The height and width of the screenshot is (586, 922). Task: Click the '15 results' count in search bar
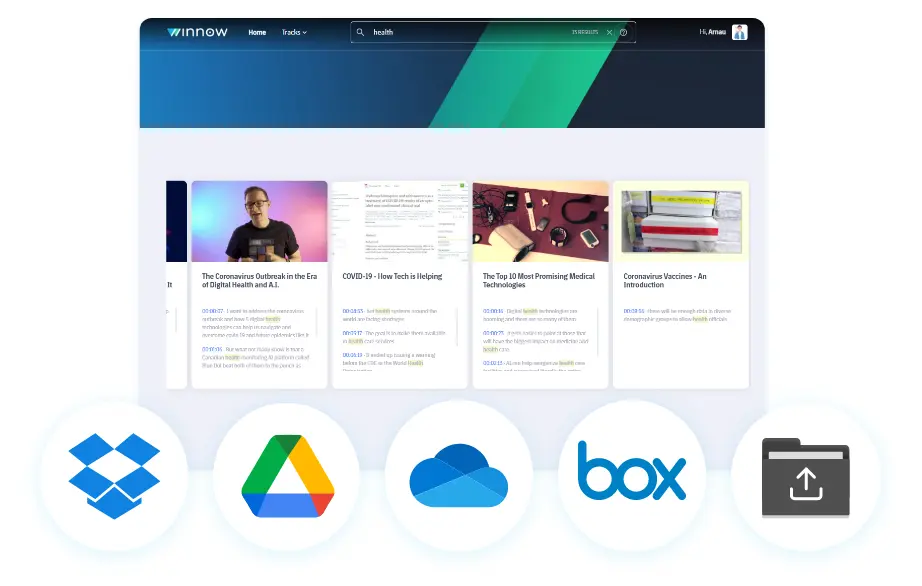pyautogui.click(x=584, y=32)
